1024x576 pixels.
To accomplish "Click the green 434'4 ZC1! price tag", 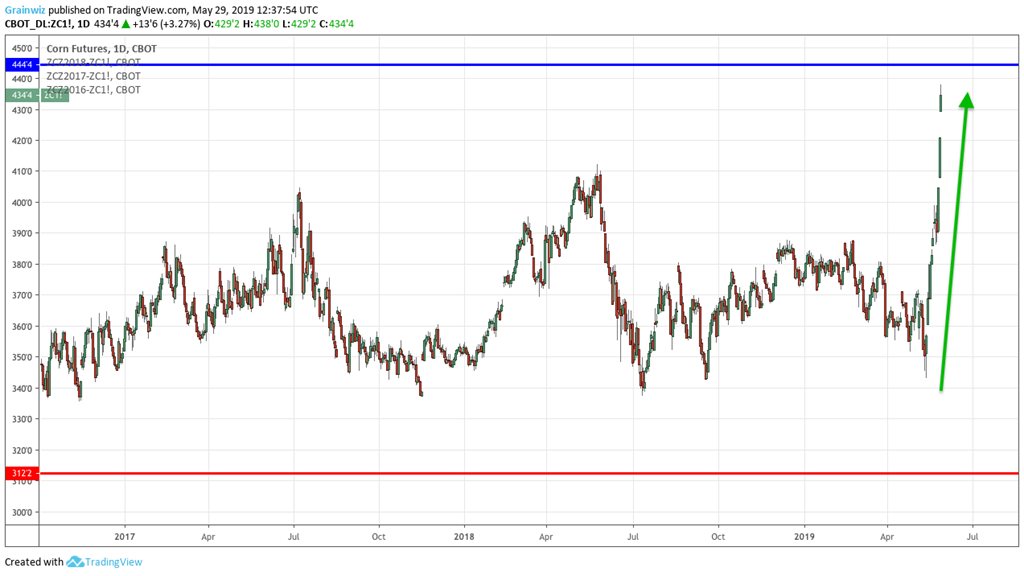I will [36, 95].
